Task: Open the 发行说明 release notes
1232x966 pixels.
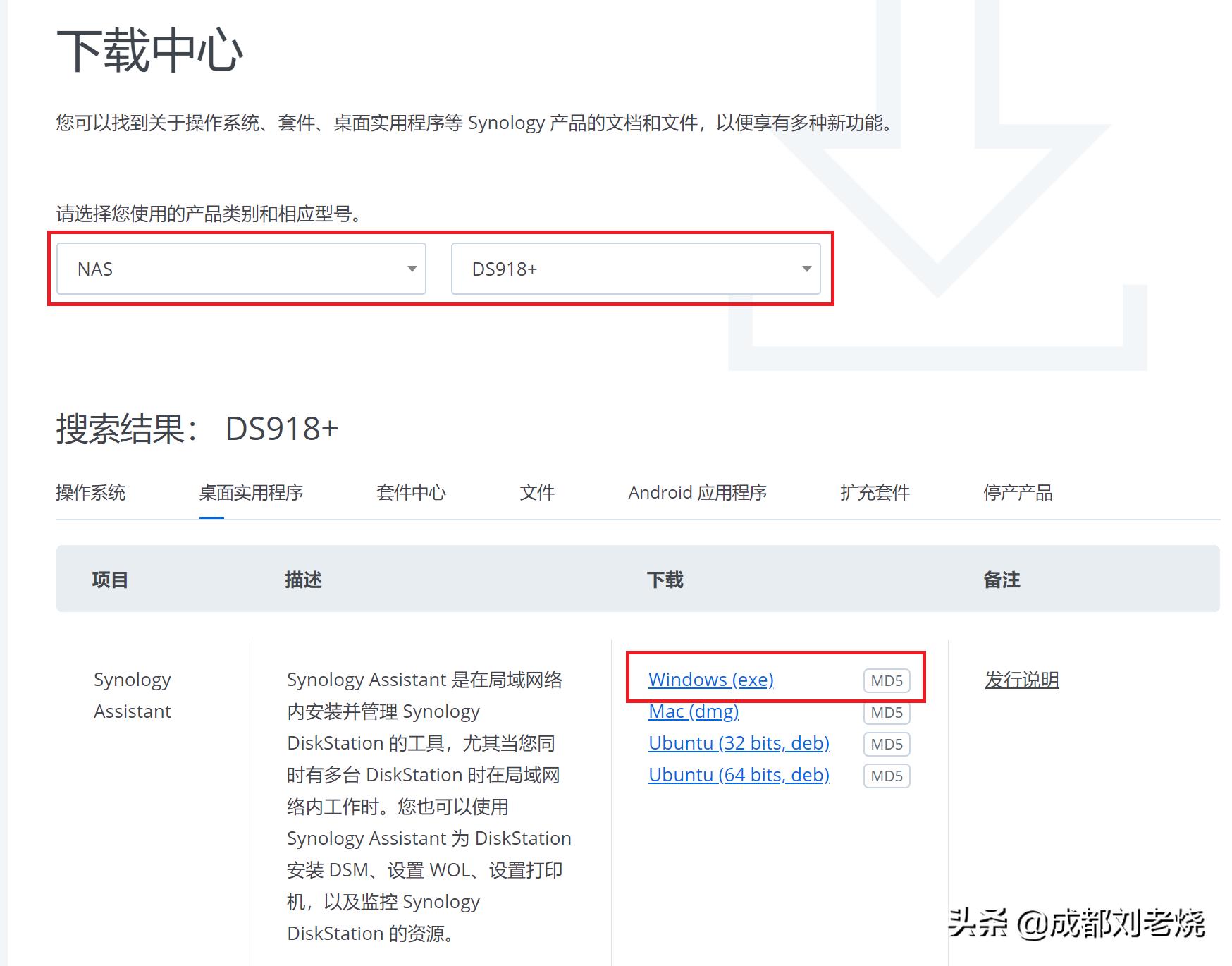Action: click(x=1021, y=679)
